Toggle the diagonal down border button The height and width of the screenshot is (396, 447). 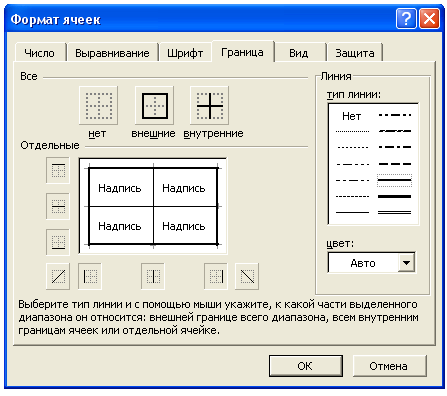point(247,276)
